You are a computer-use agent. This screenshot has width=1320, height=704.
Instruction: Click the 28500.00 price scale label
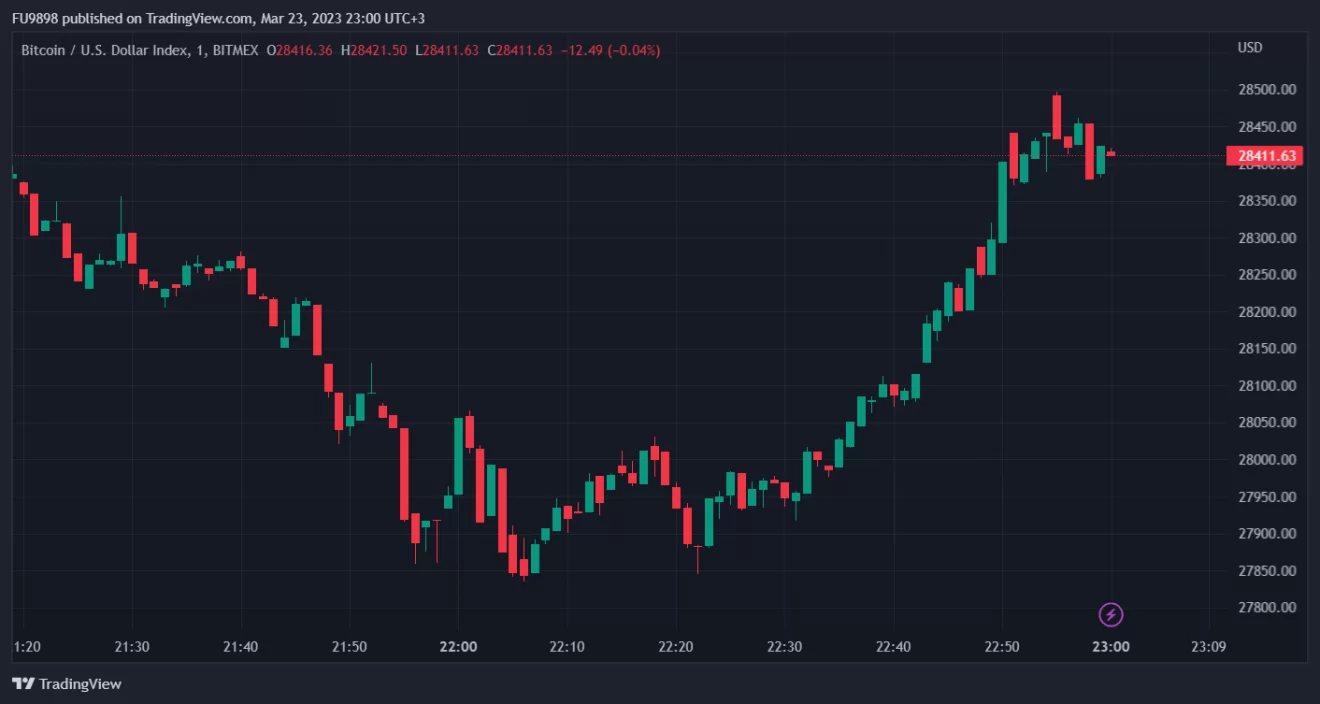tap(1267, 90)
